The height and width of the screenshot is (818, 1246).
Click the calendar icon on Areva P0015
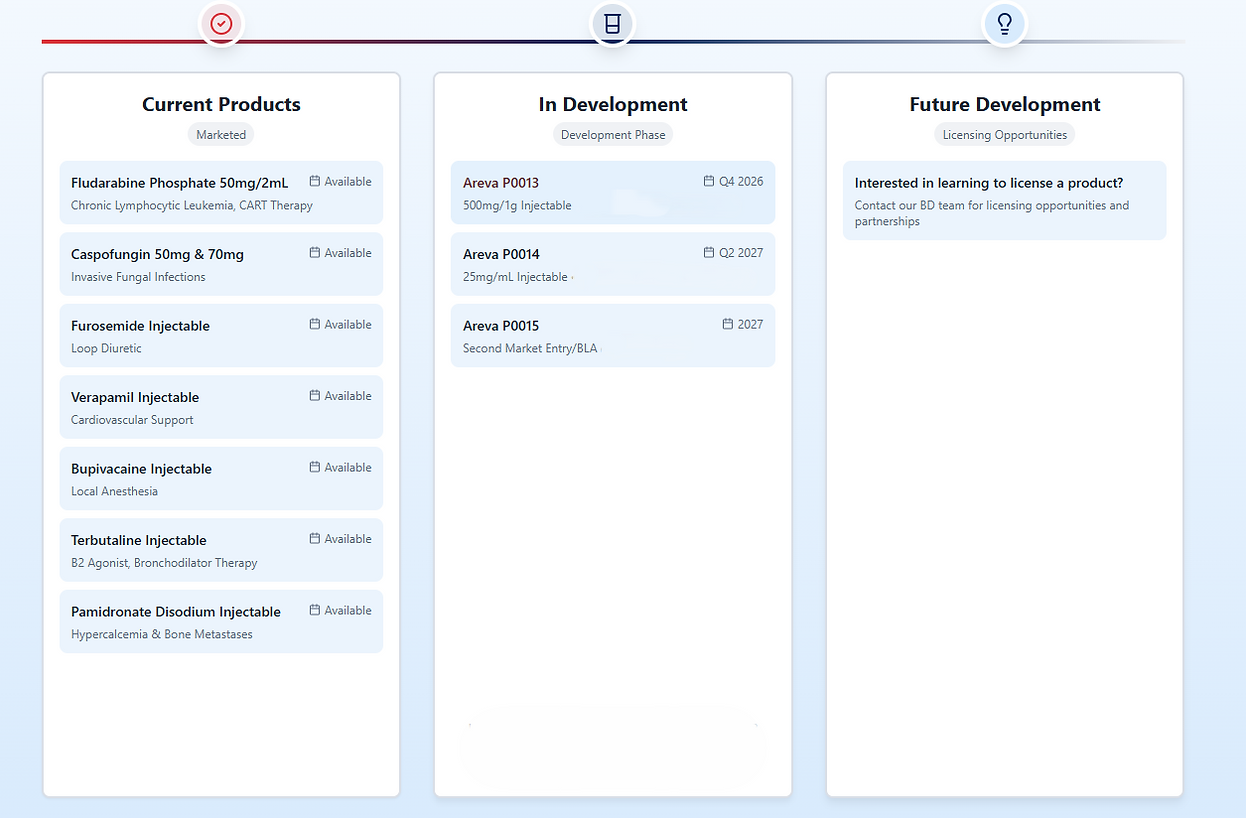click(x=727, y=324)
